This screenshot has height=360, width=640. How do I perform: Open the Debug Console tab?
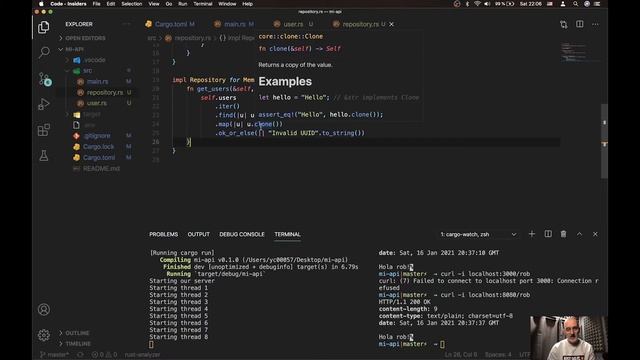(242, 234)
